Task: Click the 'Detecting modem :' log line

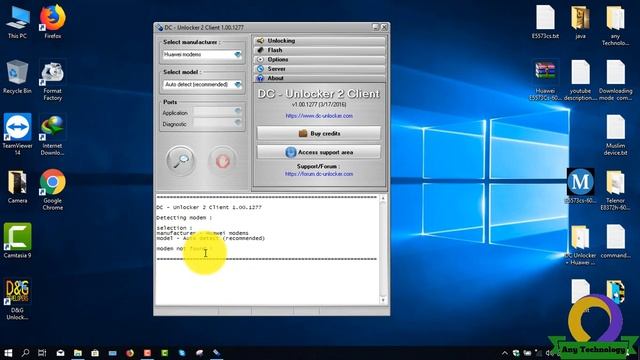Action: 184,218
